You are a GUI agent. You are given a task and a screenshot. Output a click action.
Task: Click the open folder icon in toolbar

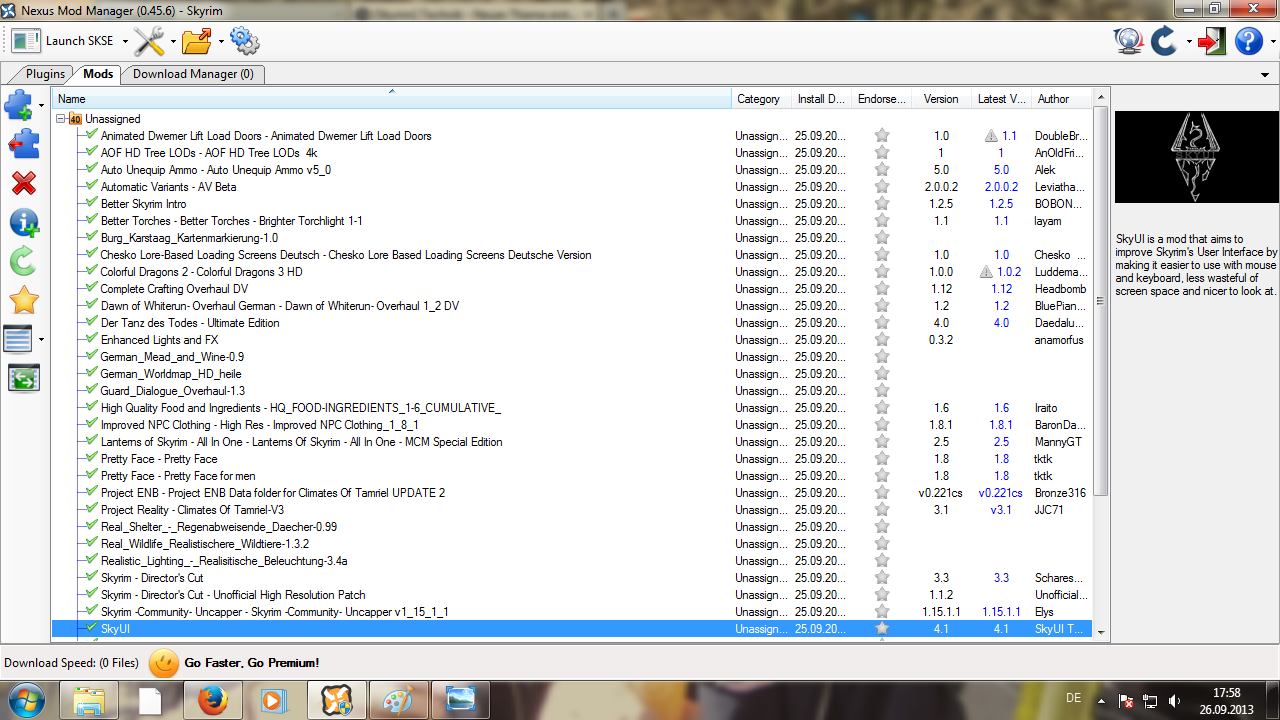197,41
